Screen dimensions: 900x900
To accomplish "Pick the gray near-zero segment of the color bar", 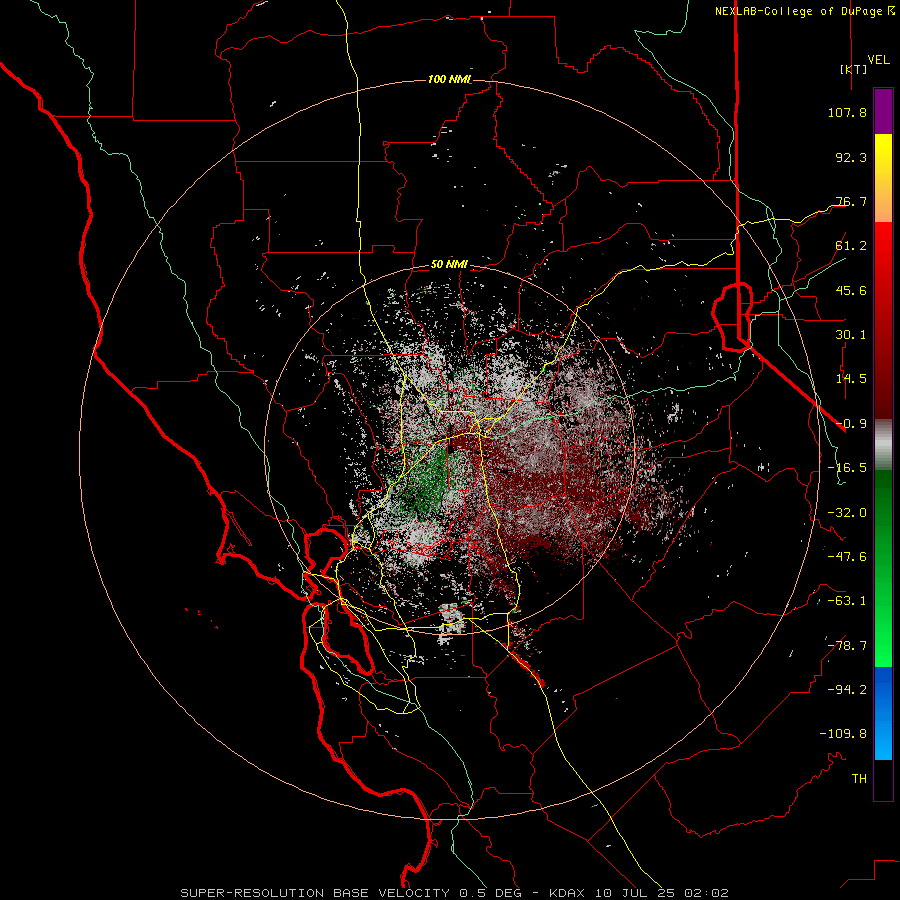I will pos(883,445).
